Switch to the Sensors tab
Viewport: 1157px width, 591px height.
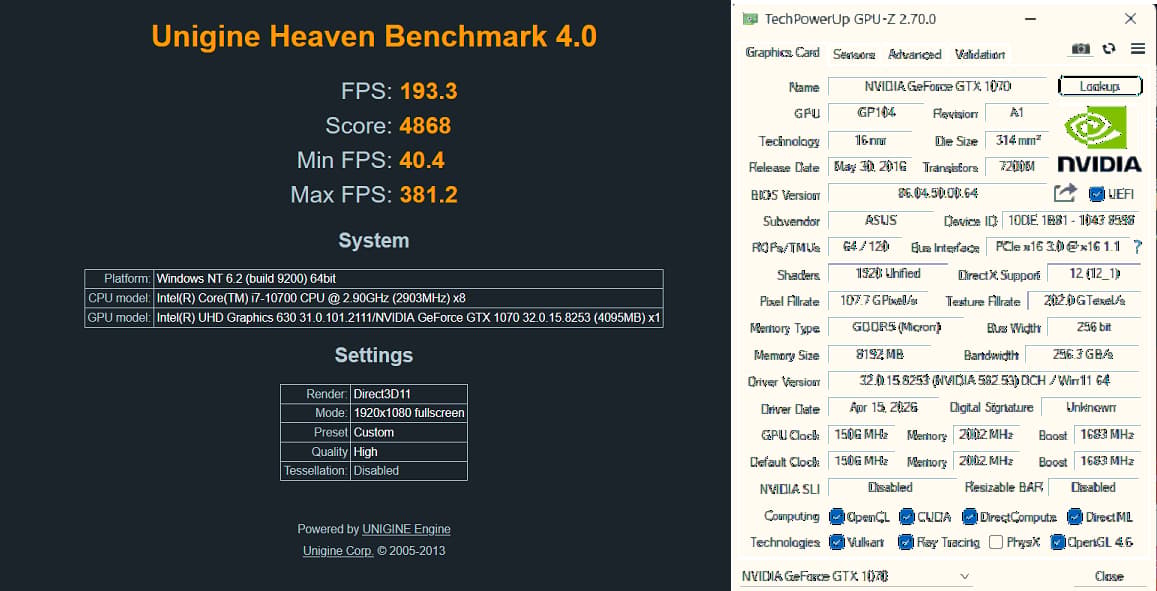click(x=854, y=54)
